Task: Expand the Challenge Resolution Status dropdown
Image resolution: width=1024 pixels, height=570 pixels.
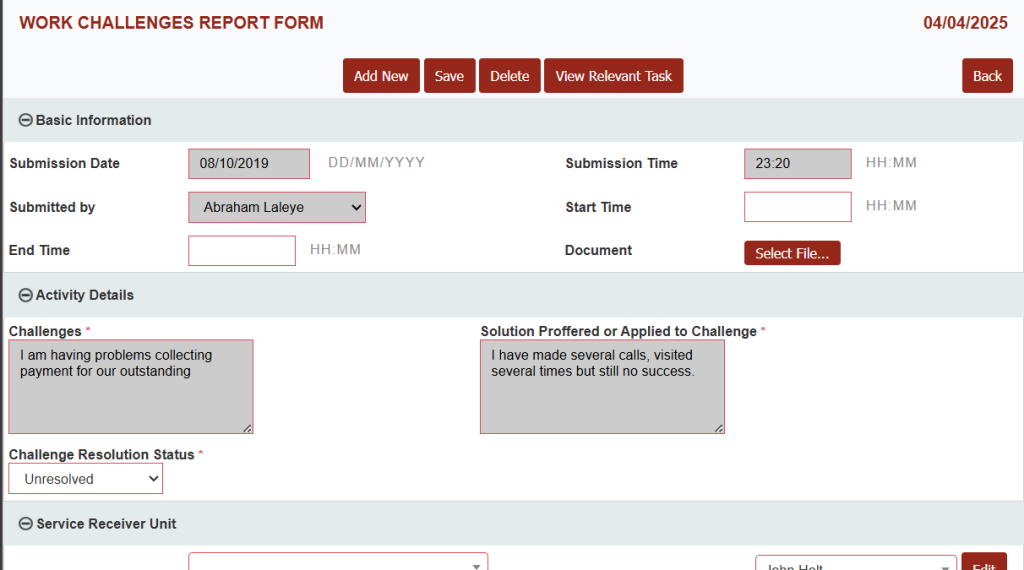Action: pos(86,479)
